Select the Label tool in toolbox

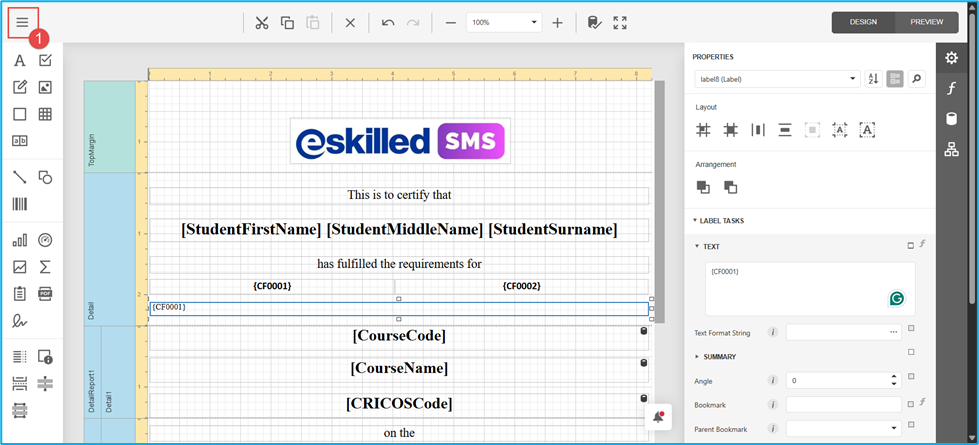coord(19,61)
